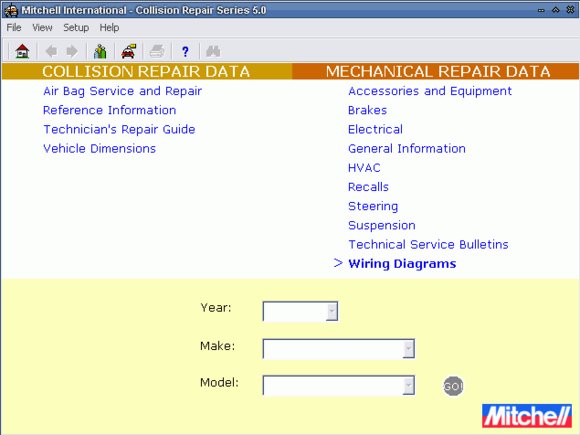Open Air Bag Service and Repair link

coord(122,91)
